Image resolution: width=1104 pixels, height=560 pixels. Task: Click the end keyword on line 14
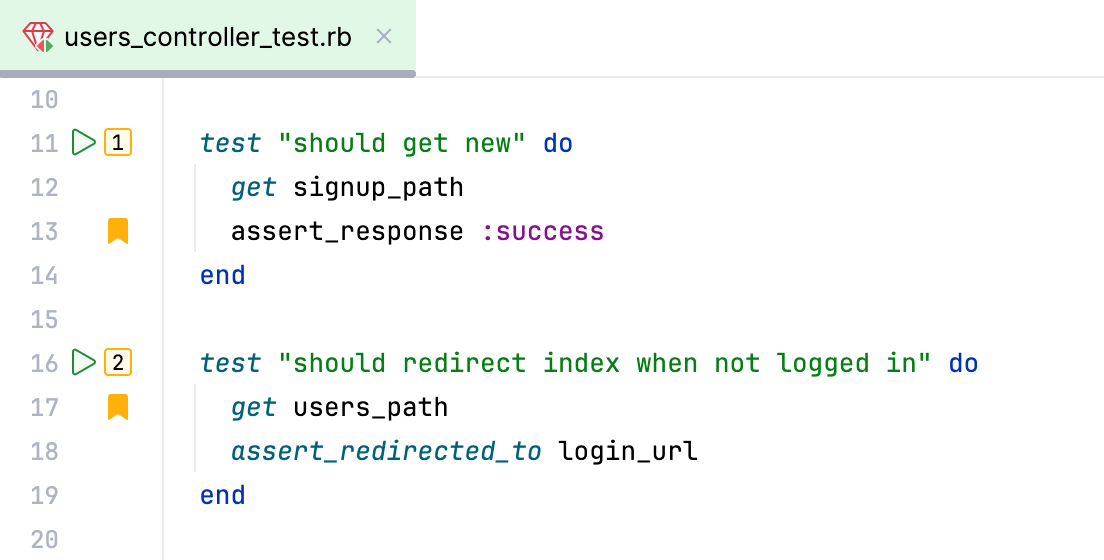[x=222, y=275]
